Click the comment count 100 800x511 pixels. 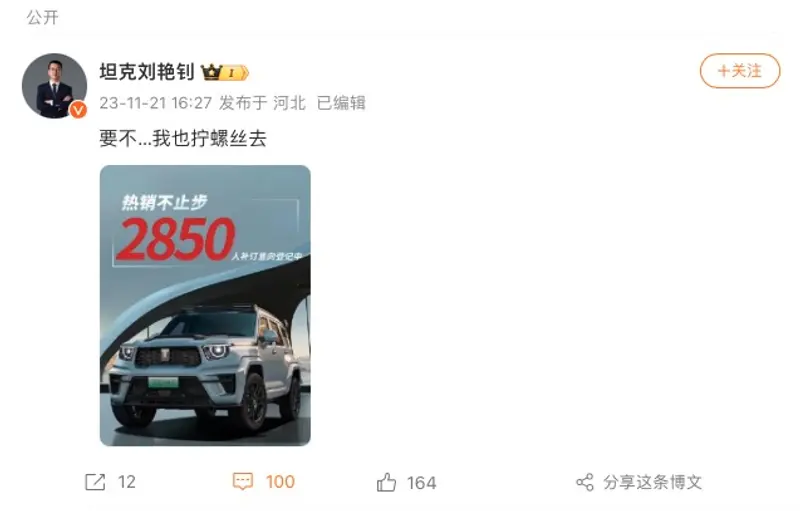click(x=280, y=482)
